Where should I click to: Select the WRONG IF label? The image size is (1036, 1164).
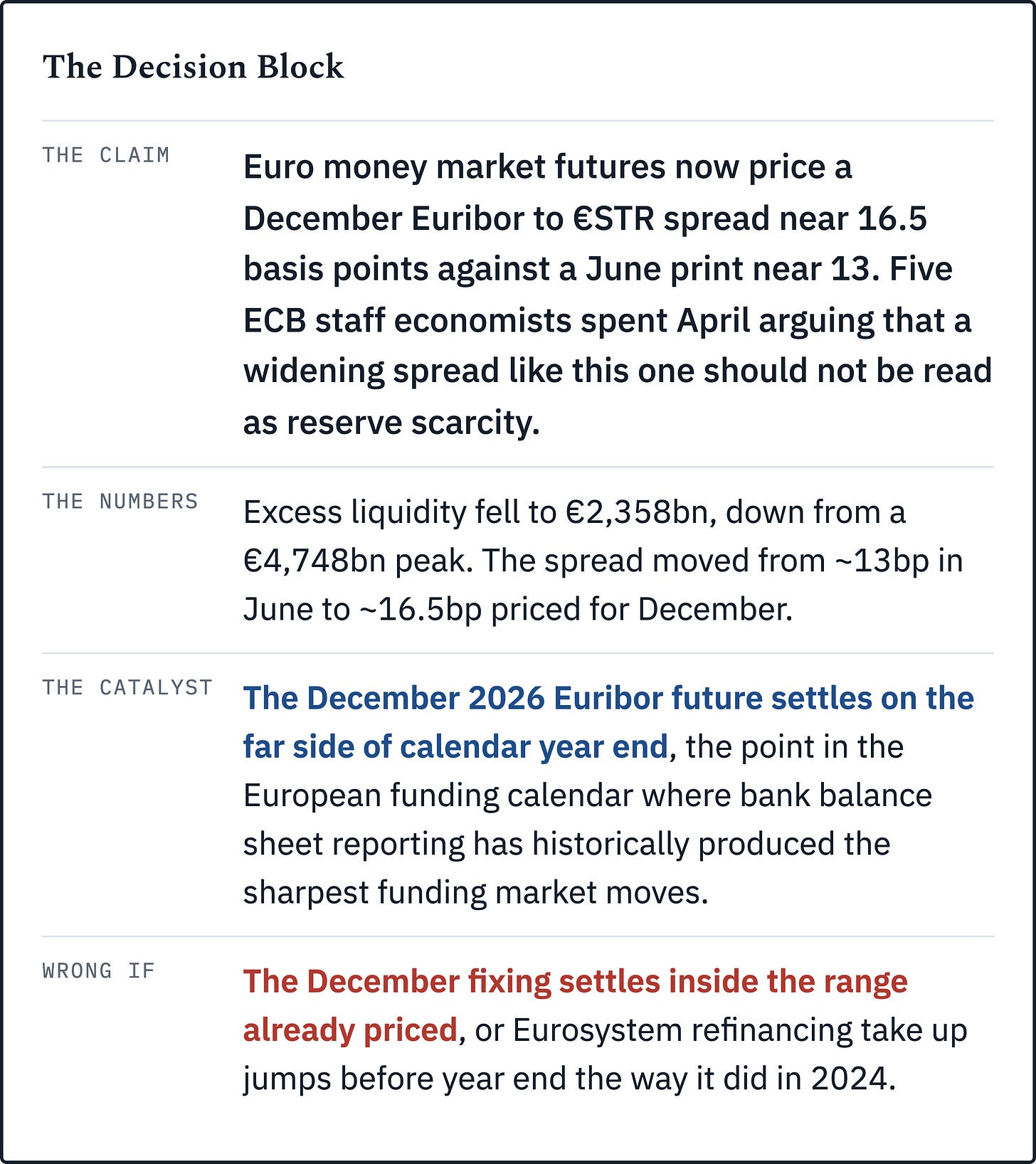pos(99,970)
